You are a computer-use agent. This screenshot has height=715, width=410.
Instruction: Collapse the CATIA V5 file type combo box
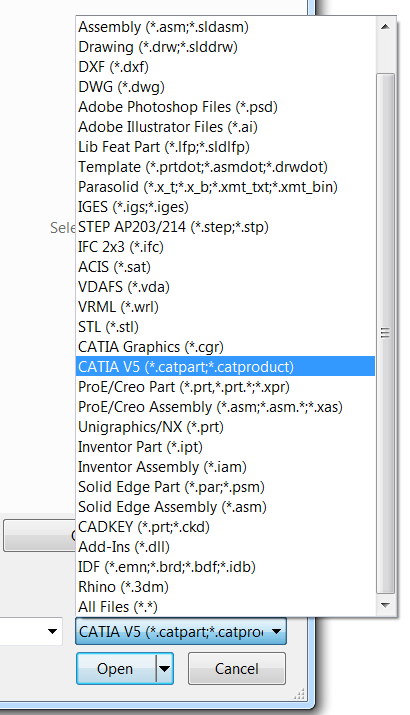tap(182, 632)
